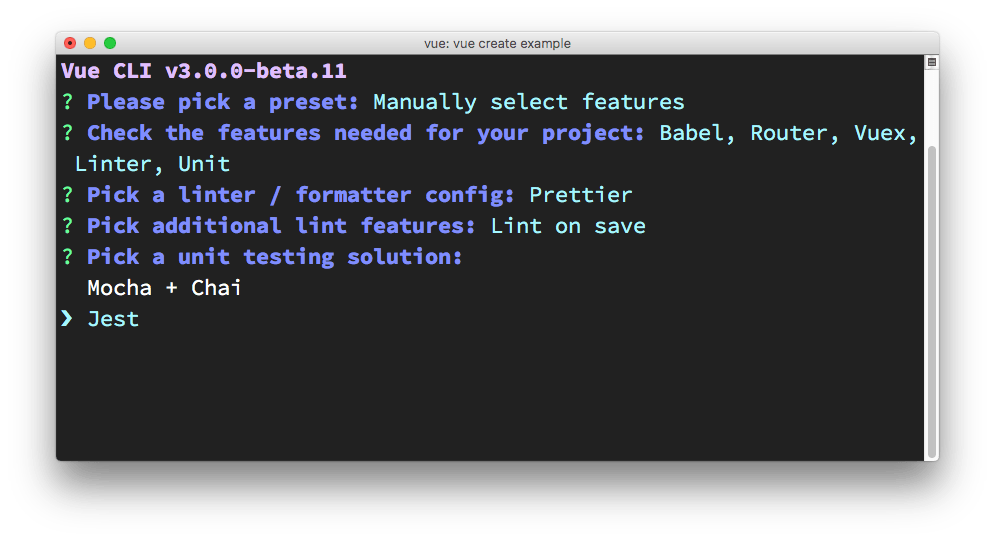Click the question mark before linter config prompt
The image size is (995, 541).
pos(67,195)
